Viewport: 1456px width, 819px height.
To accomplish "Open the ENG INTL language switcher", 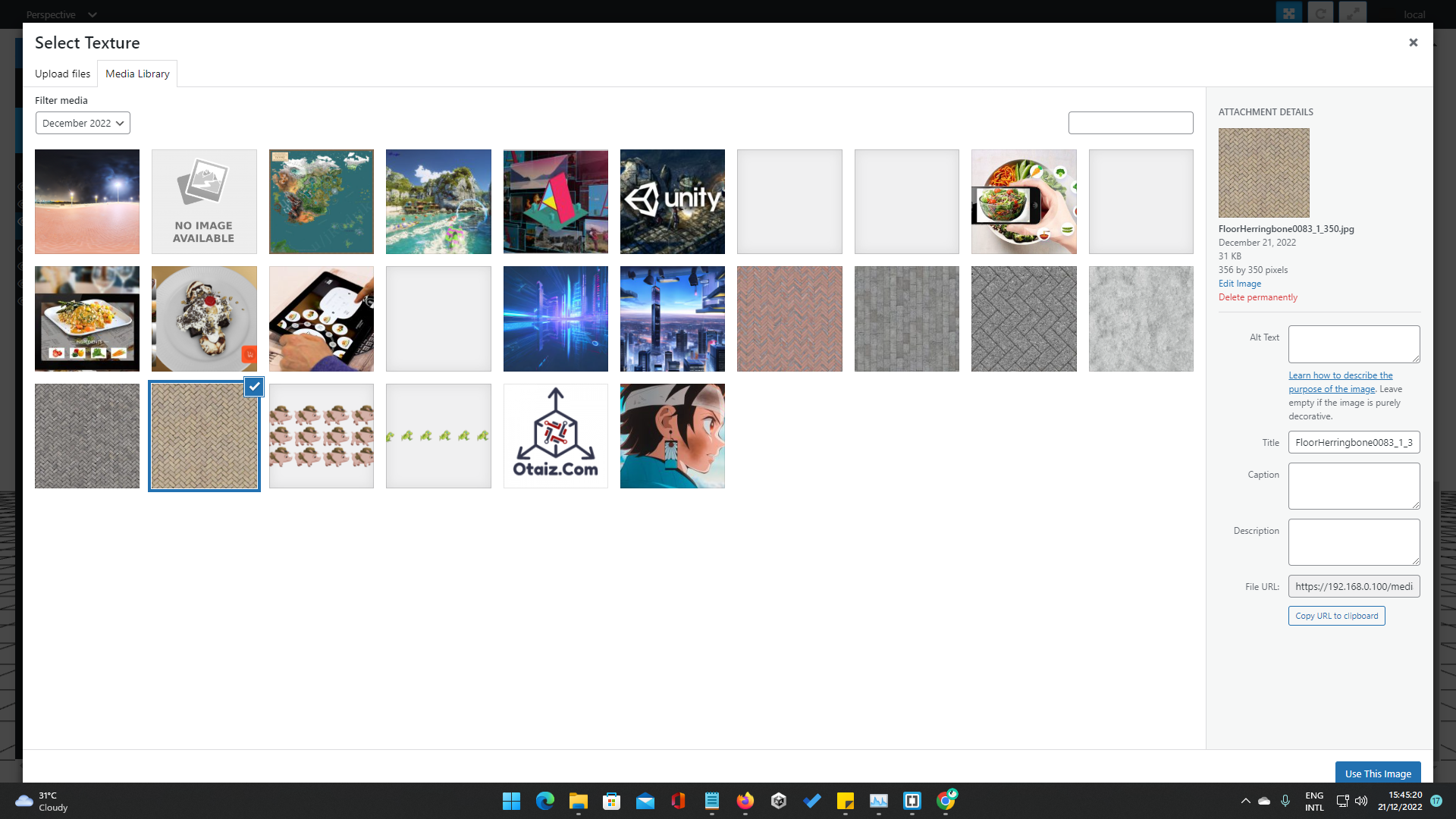I will click(x=1314, y=802).
